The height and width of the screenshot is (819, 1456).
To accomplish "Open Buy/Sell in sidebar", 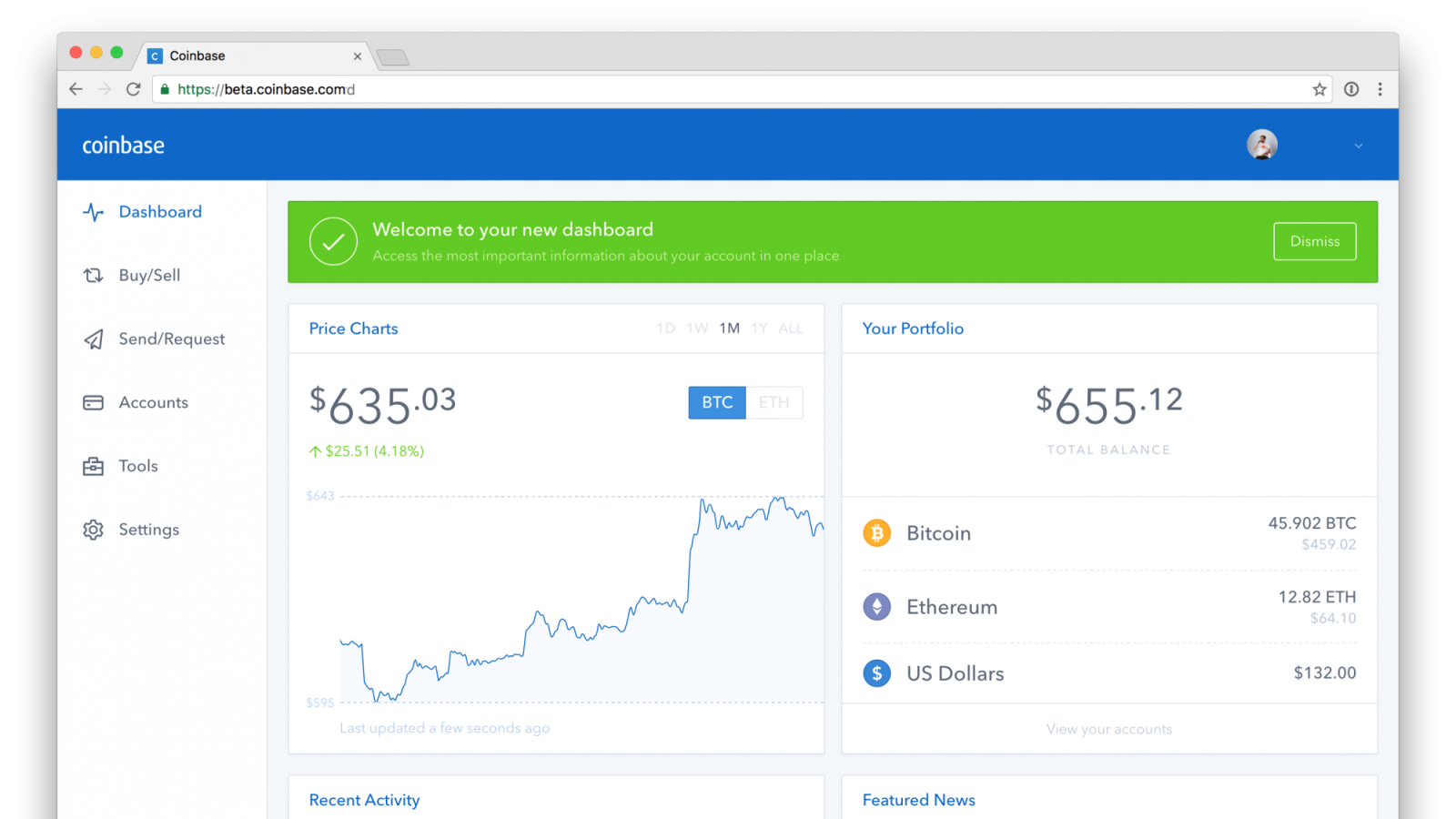I will pos(149,276).
